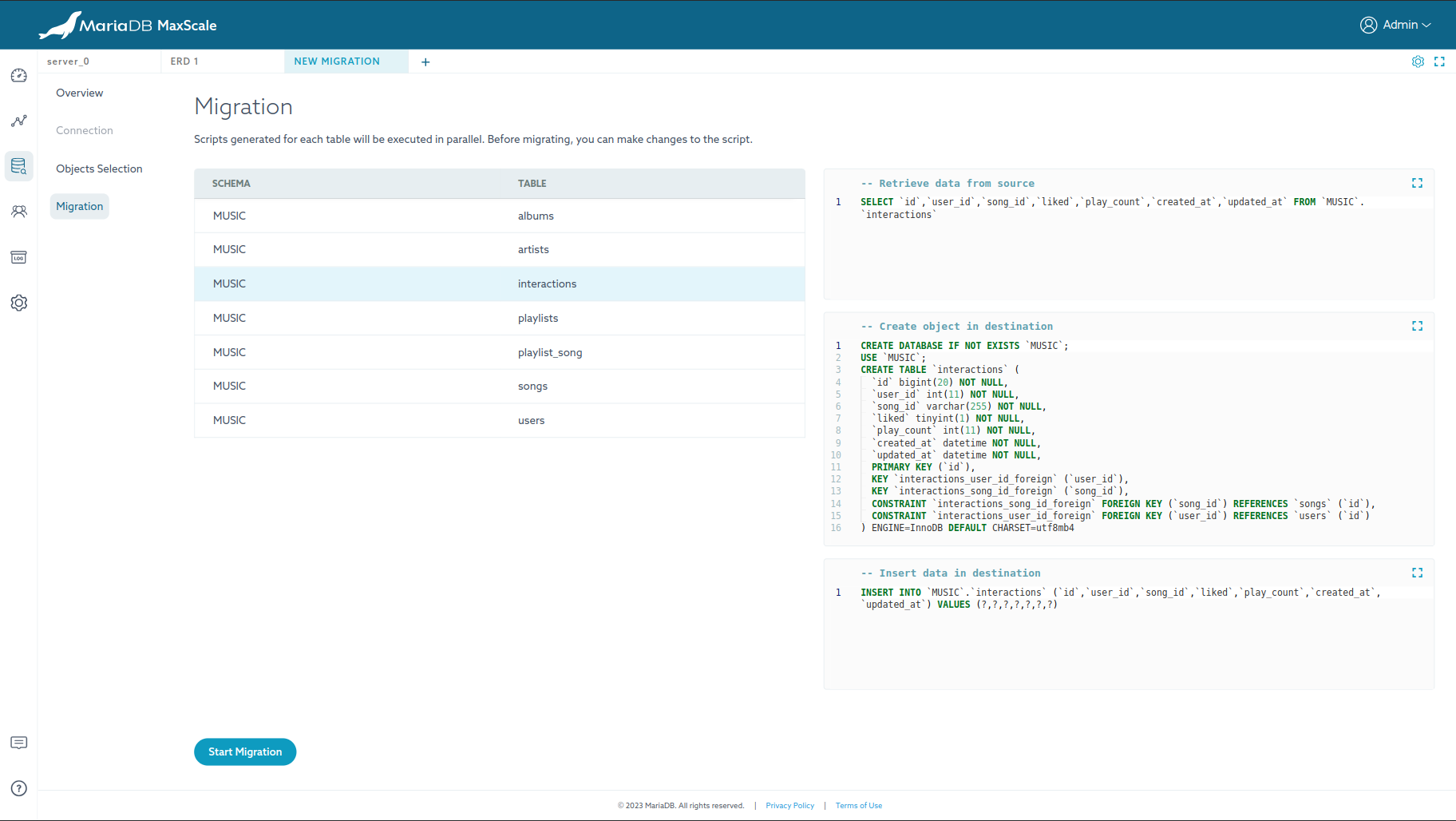Expand the Admin user dropdown menu
Screen dimensions: 1456x821
pos(1395,25)
